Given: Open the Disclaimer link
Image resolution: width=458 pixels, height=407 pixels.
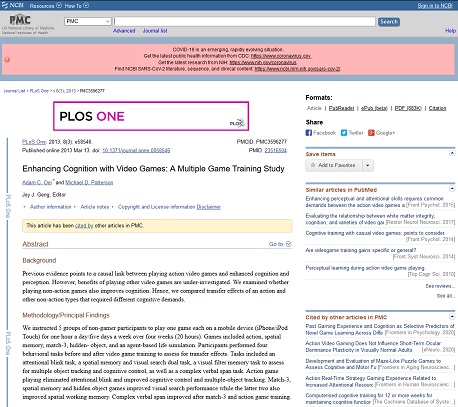Looking at the screenshot, I should (209, 207).
